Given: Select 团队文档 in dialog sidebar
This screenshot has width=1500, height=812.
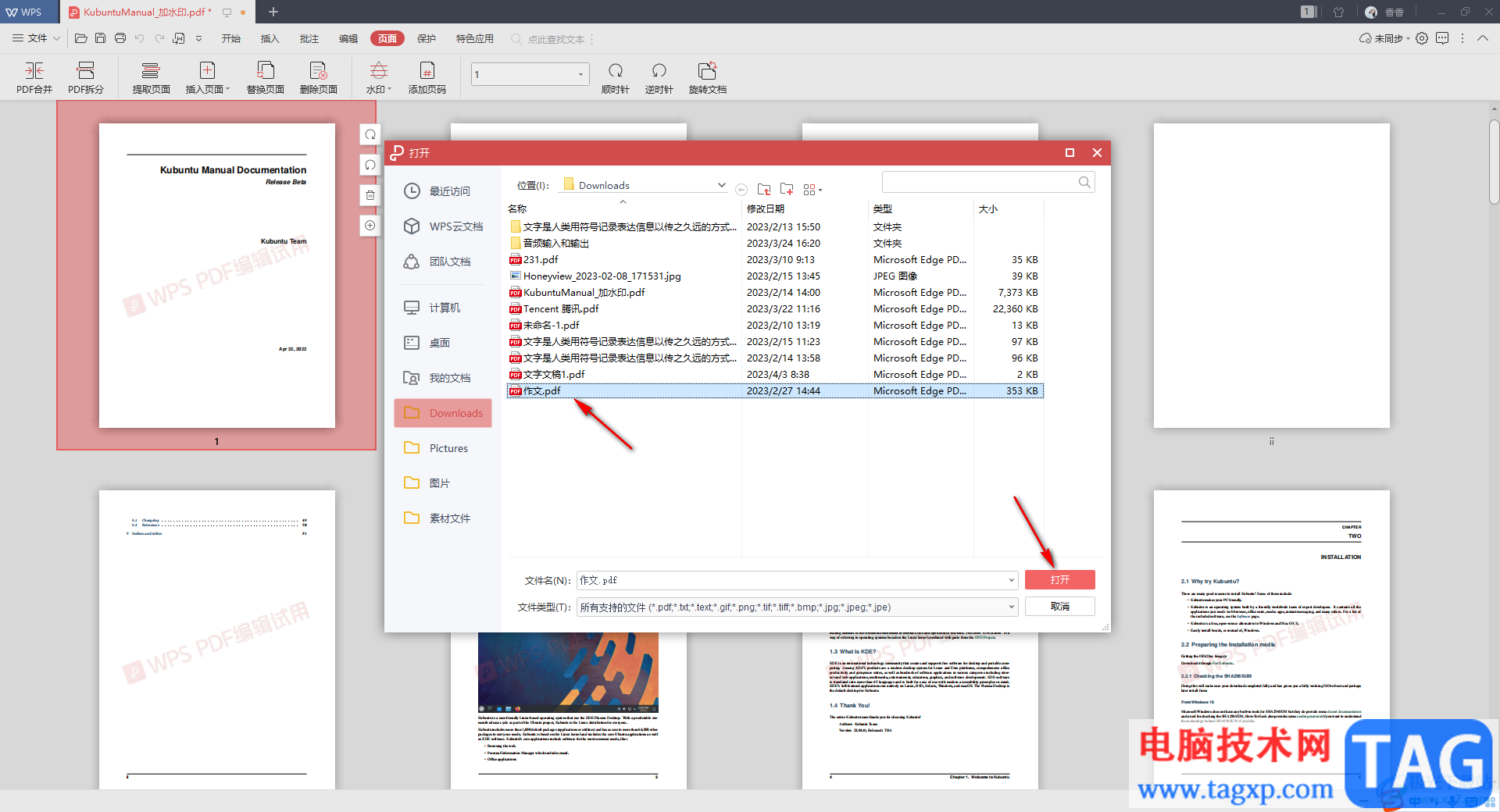Looking at the screenshot, I should [443, 261].
